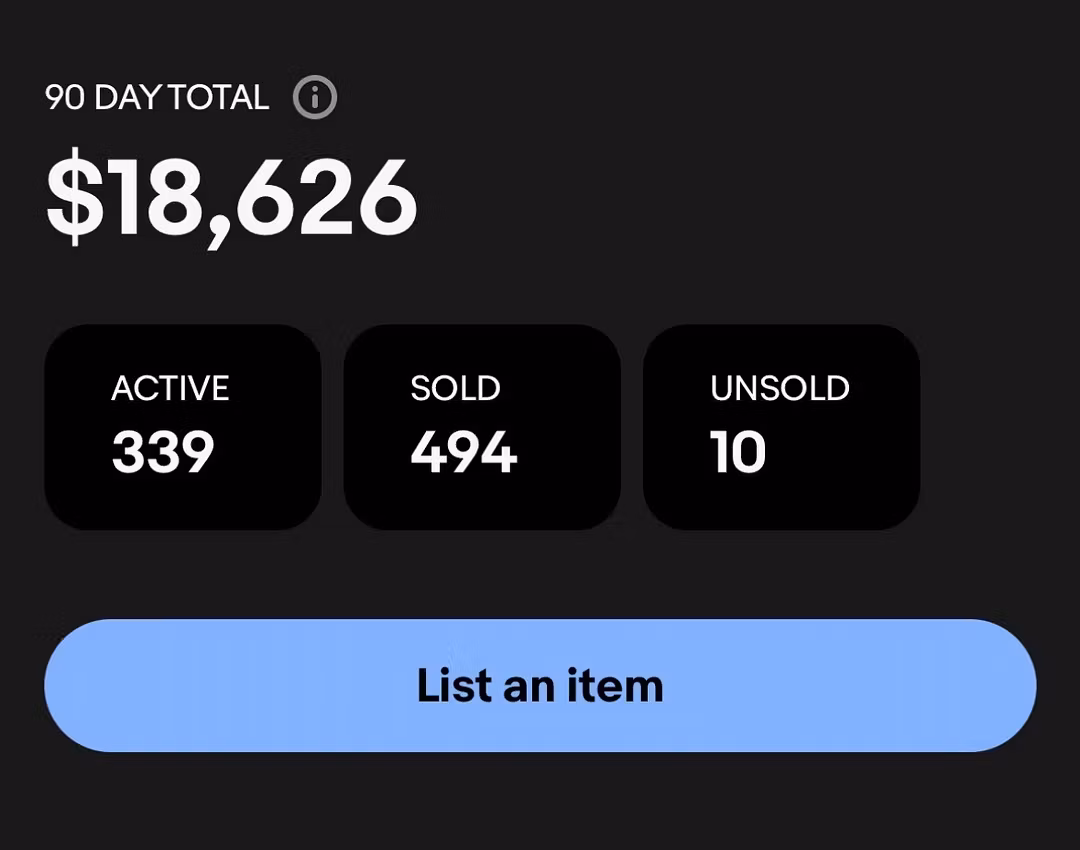This screenshot has height=850, width=1080.
Task: Open the Active listings card
Action: click(x=183, y=427)
